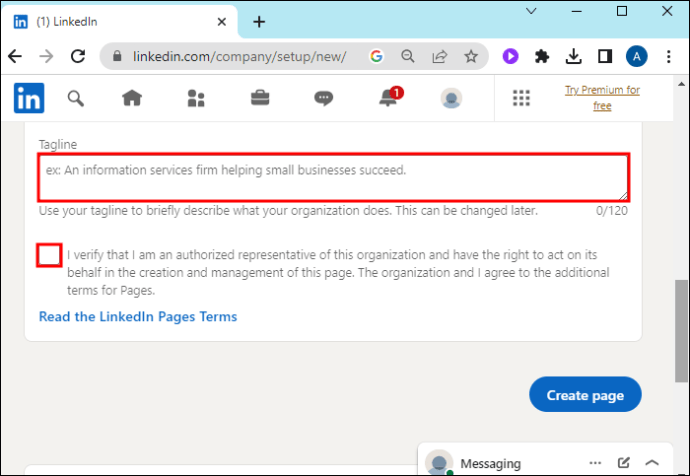Open the Me profile avatar menu
Screen dimensions: 690x476
point(451,98)
